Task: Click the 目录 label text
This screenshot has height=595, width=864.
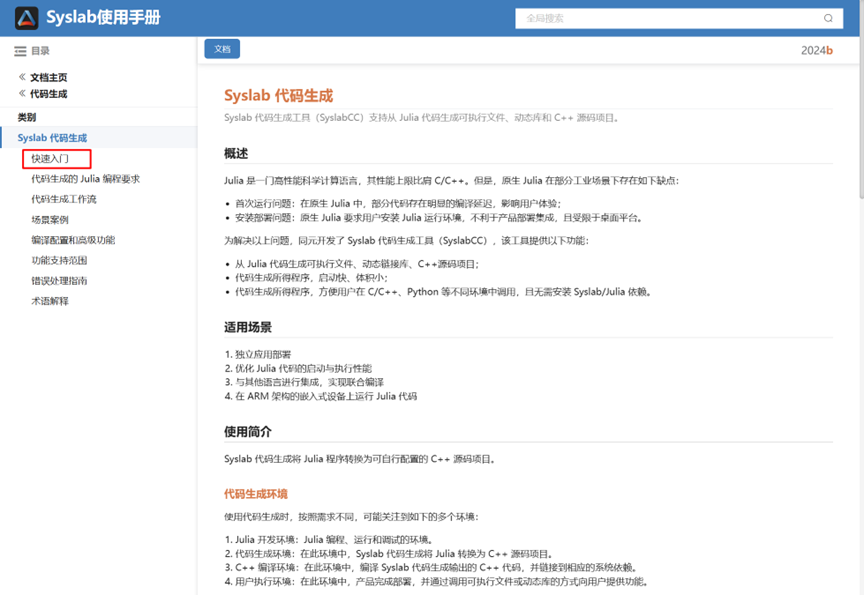Action: point(40,51)
